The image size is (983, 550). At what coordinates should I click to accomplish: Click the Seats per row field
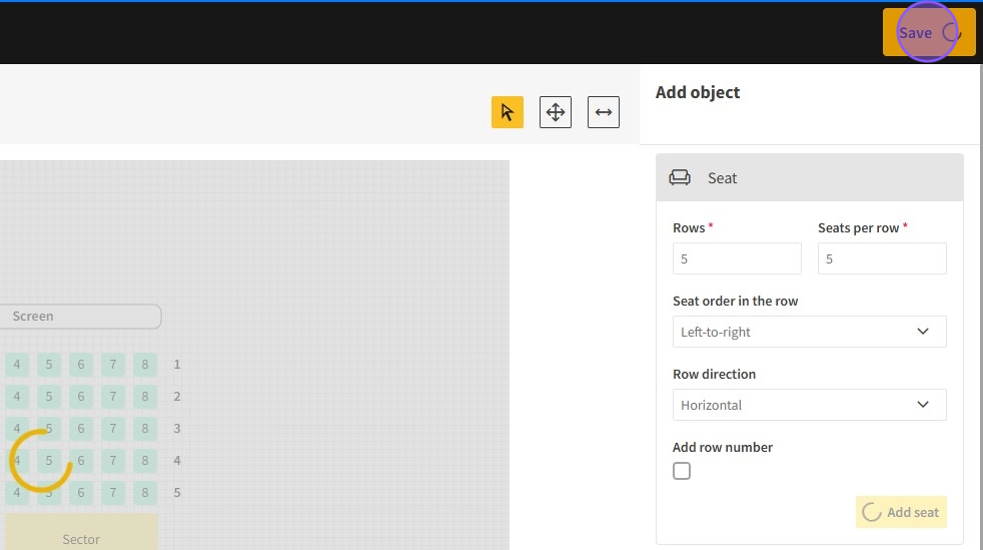click(x=881, y=259)
